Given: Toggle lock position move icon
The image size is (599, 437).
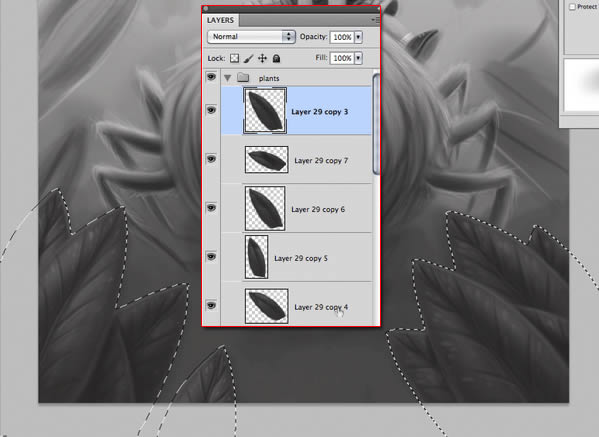Looking at the screenshot, I should [x=262, y=58].
